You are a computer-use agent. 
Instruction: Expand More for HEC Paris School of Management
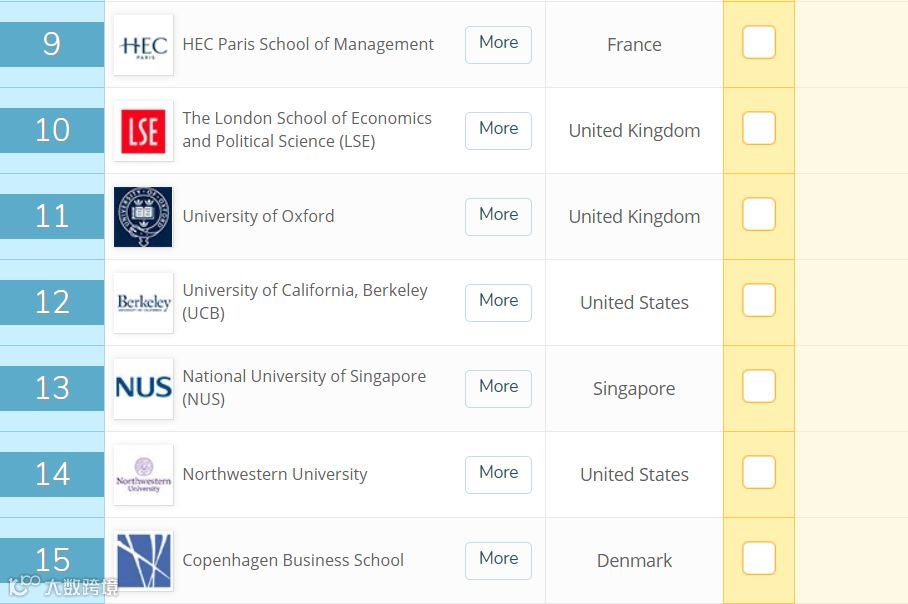(x=498, y=45)
